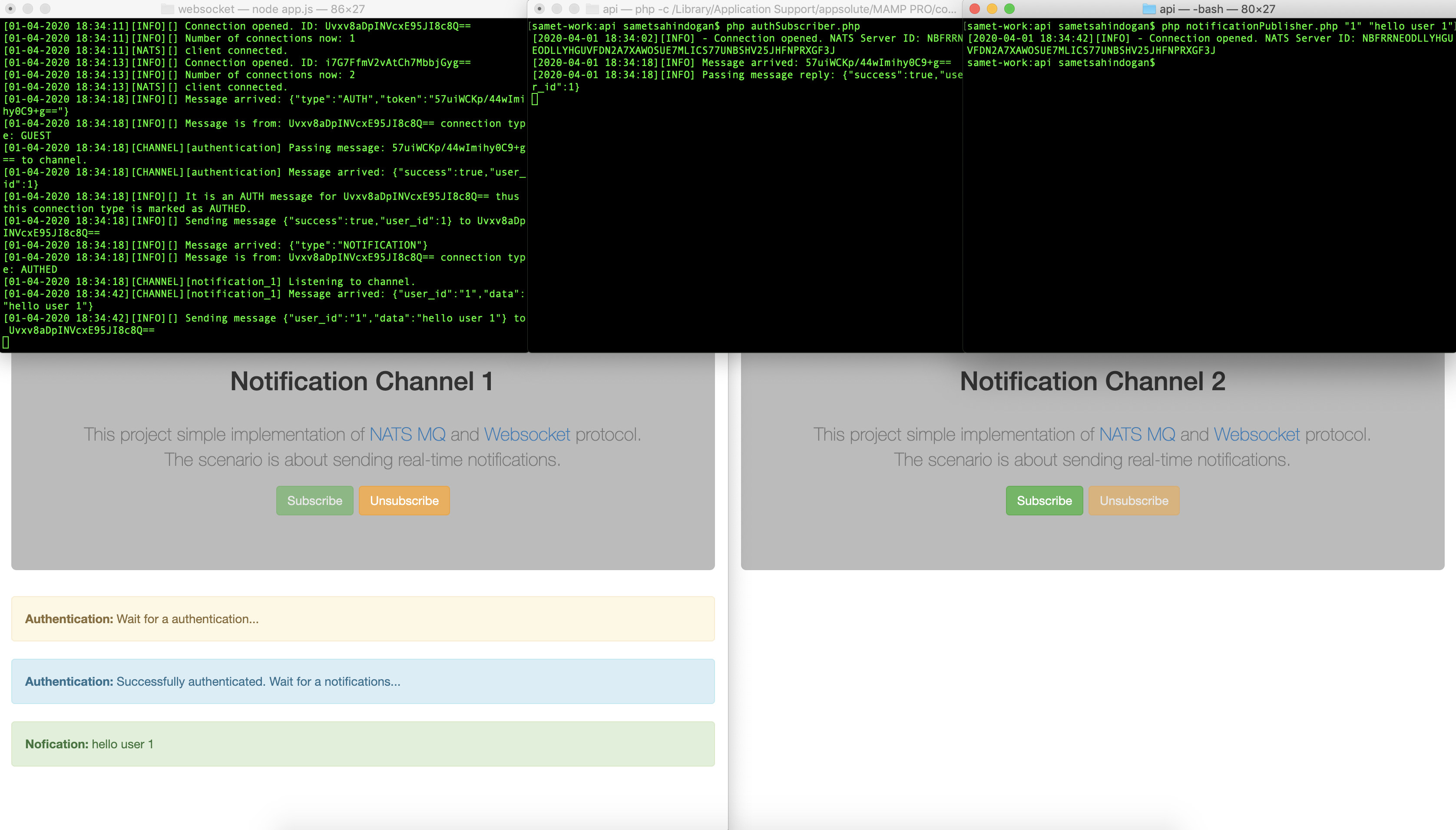The image size is (1456, 830).
Task: Click the blue api folder icon in bash title
Action: pos(1149,9)
